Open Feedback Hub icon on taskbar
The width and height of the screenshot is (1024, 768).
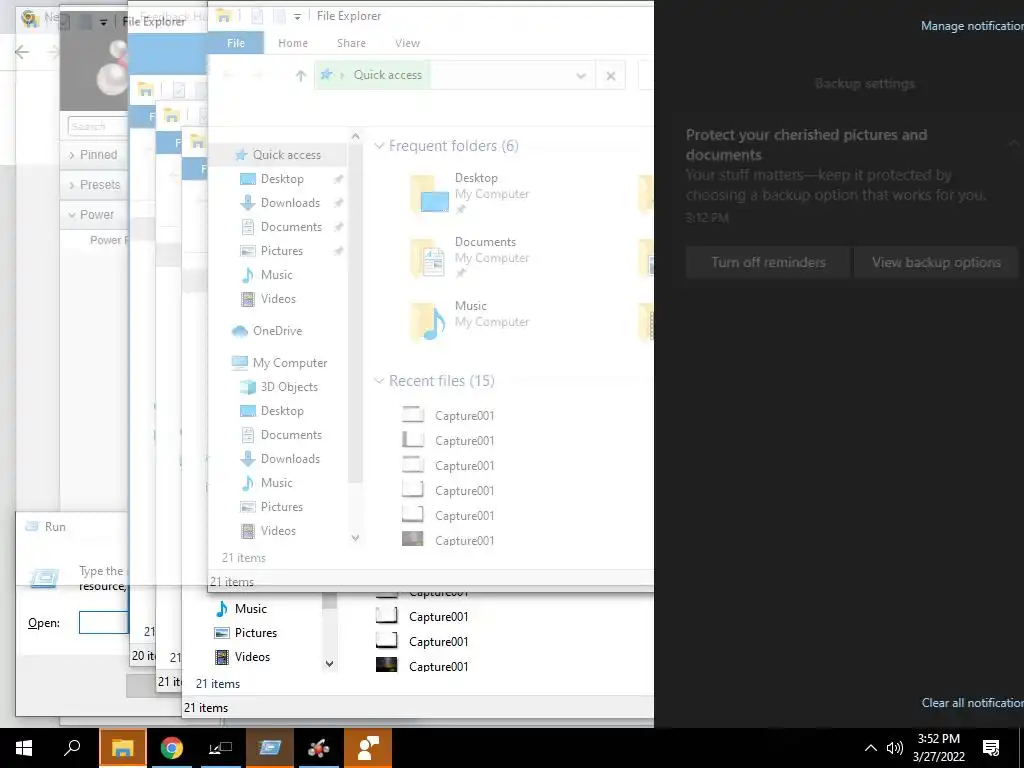(x=368, y=748)
